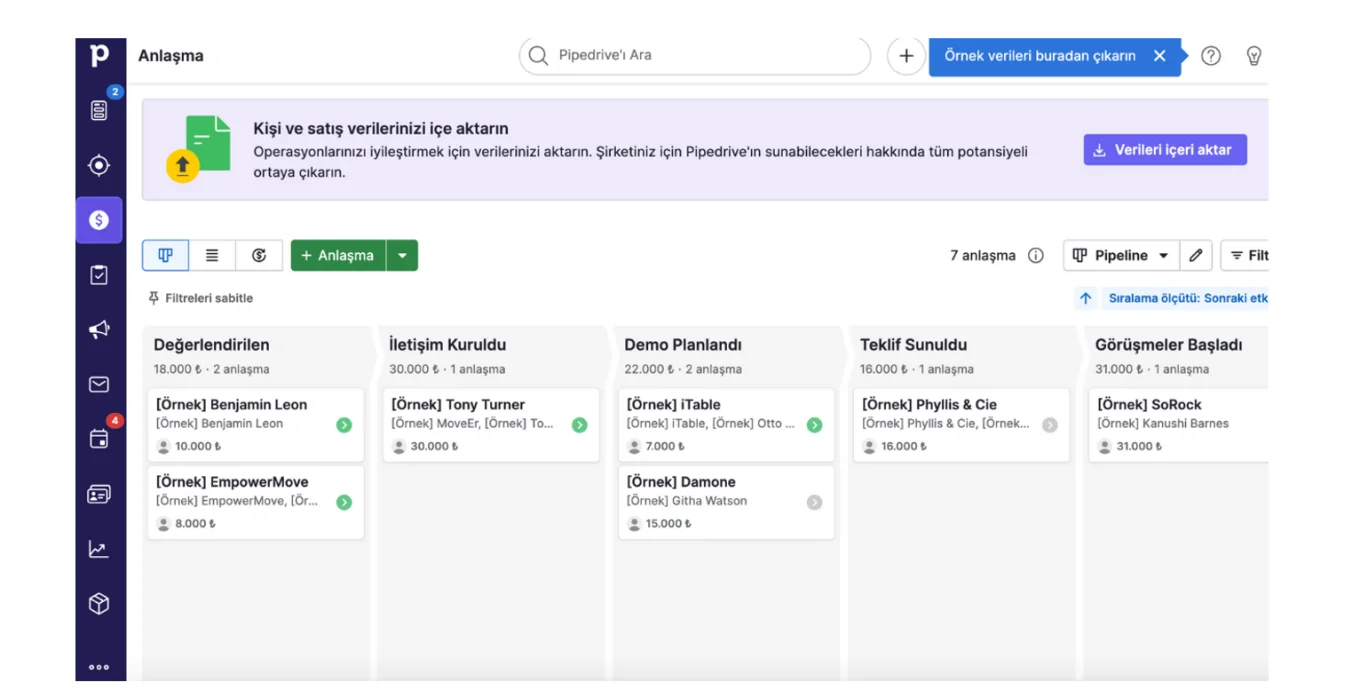Open the target-shaped sidebar icon
The width and height of the screenshot is (1360, 698).
click(x=99, y=165)
